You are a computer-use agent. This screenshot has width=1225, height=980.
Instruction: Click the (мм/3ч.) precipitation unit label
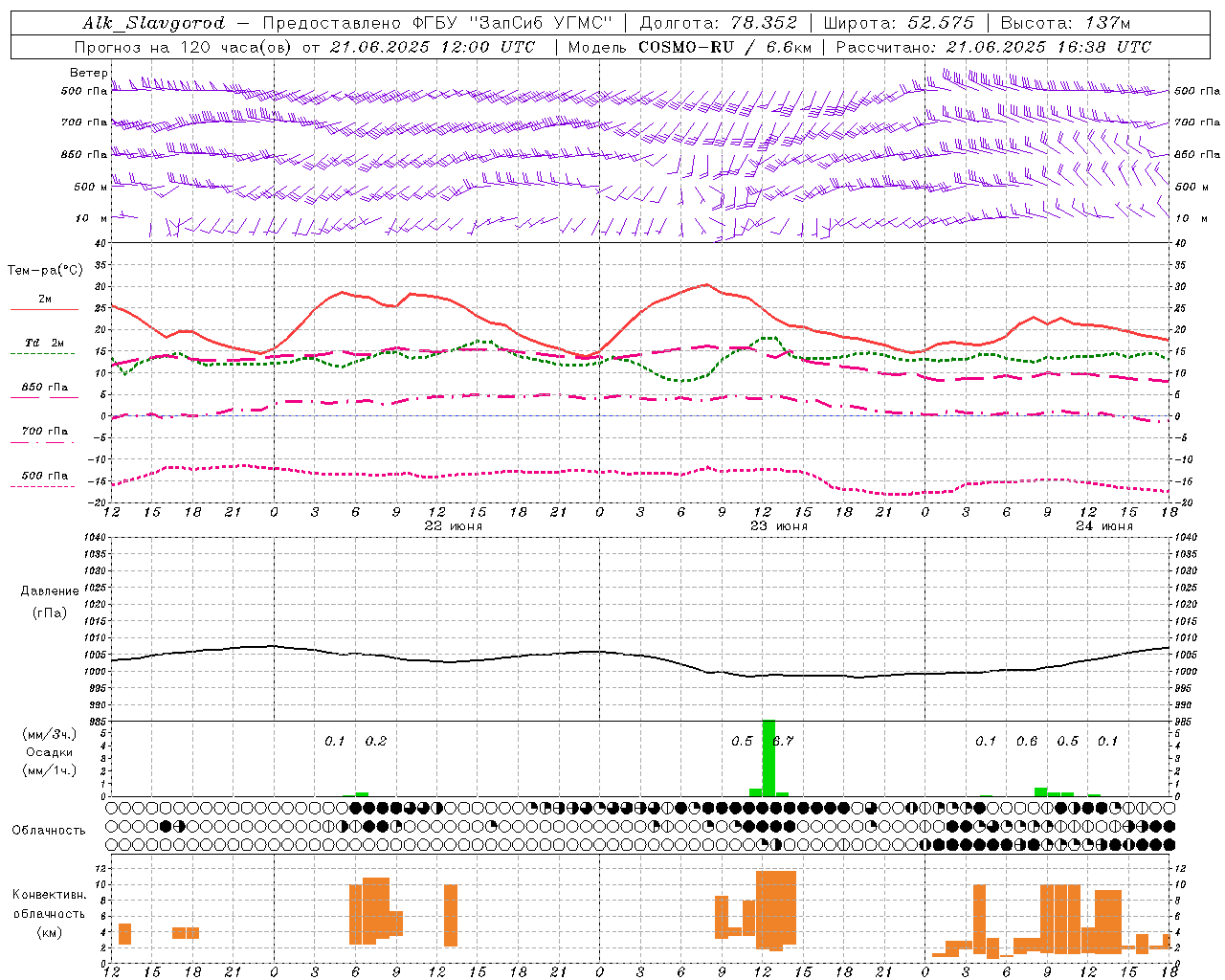(x=49, y=734)
